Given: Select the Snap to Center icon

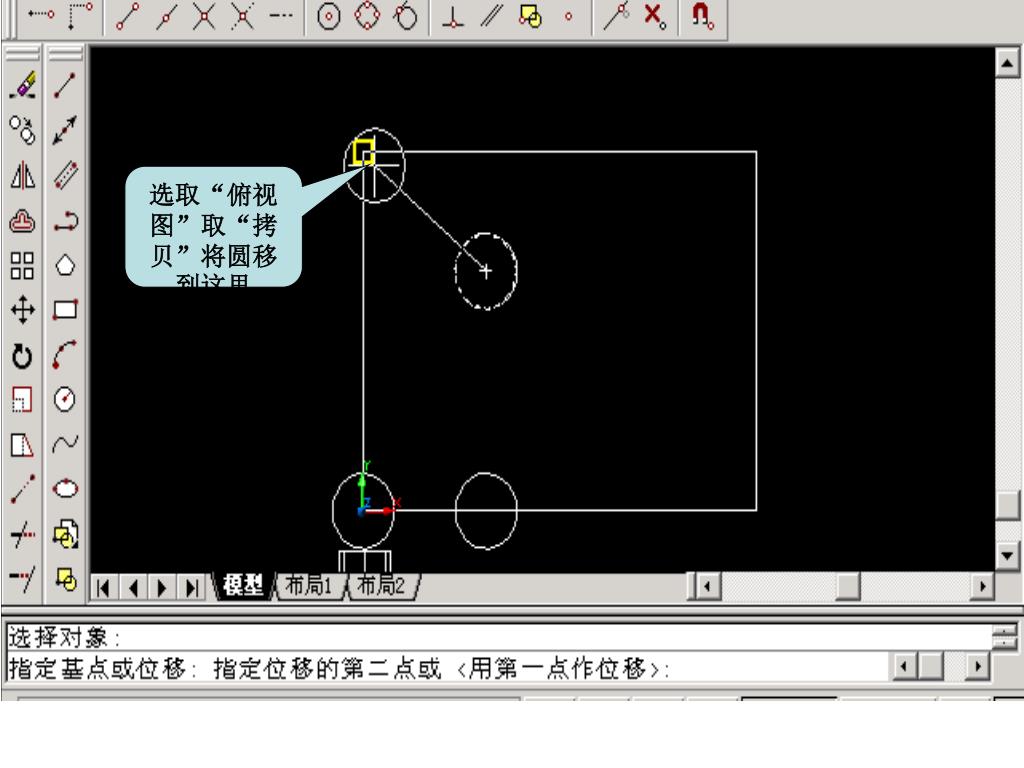Looking at the screenshot, I should coord(328,16).
